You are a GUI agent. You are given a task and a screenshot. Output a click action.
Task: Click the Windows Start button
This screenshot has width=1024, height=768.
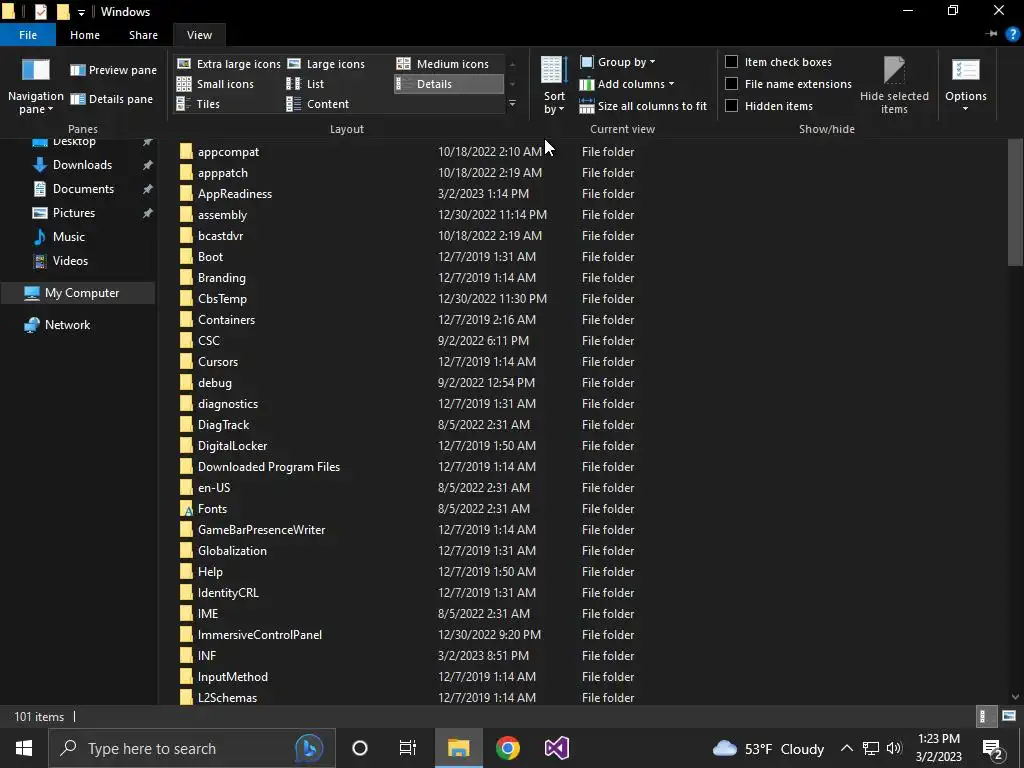pyautogui.click(x=24, y=748)
